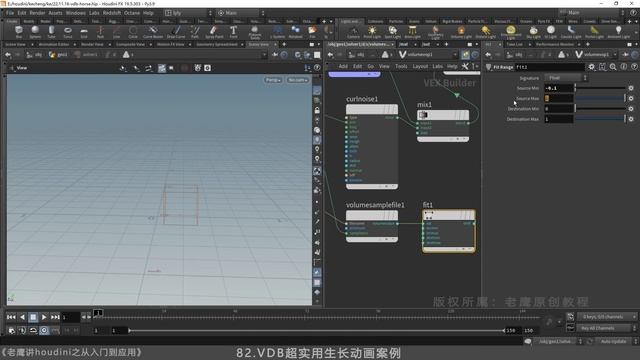Jump to the first frame
The image size is (640, 360).
(11, 317)
